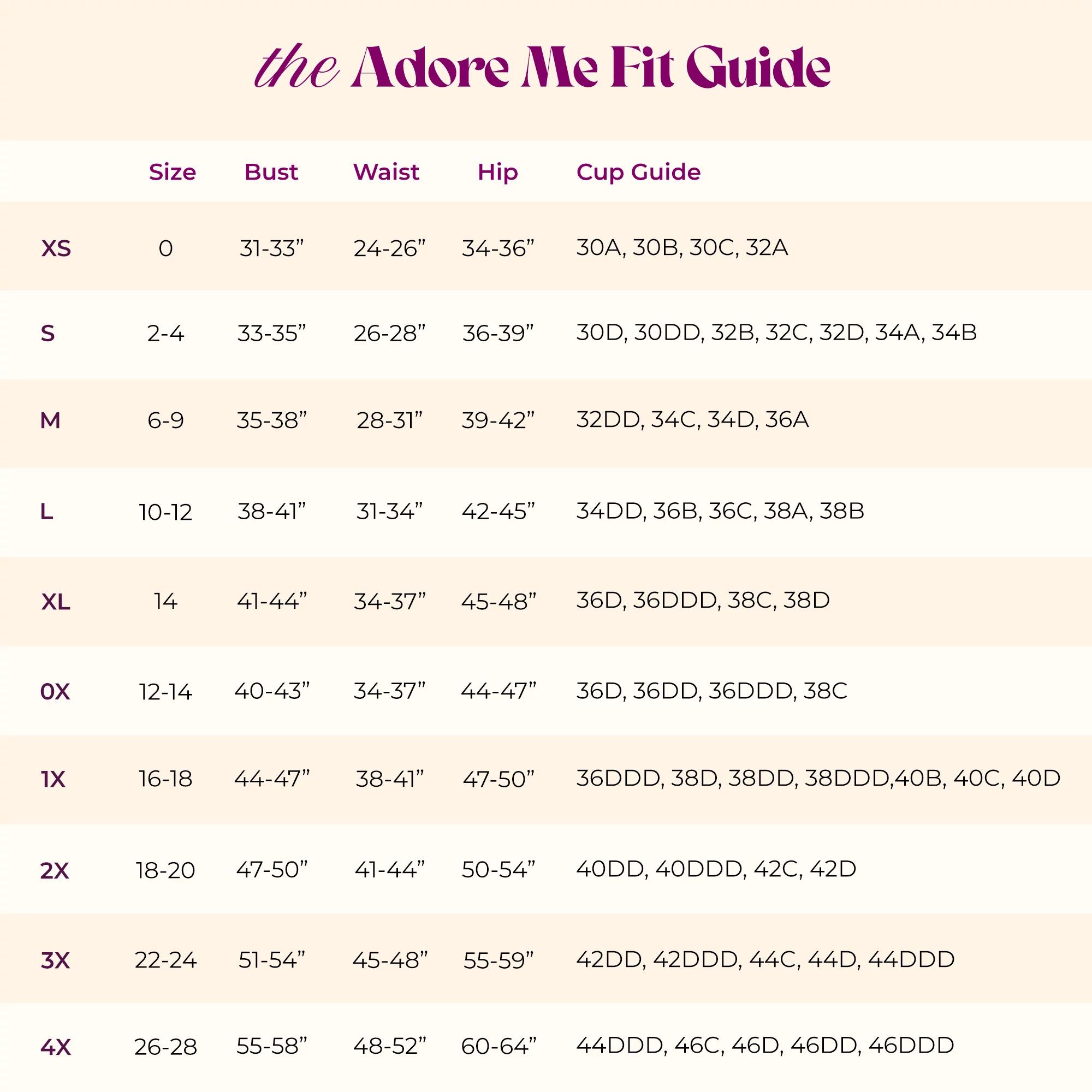Select the Size column header
1092x1092 pixels.
173,172
